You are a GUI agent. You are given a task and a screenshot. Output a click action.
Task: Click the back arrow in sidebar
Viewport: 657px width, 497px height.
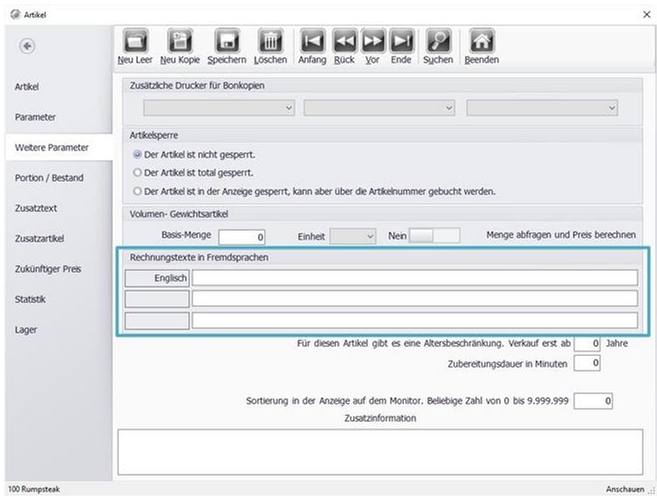27,46
